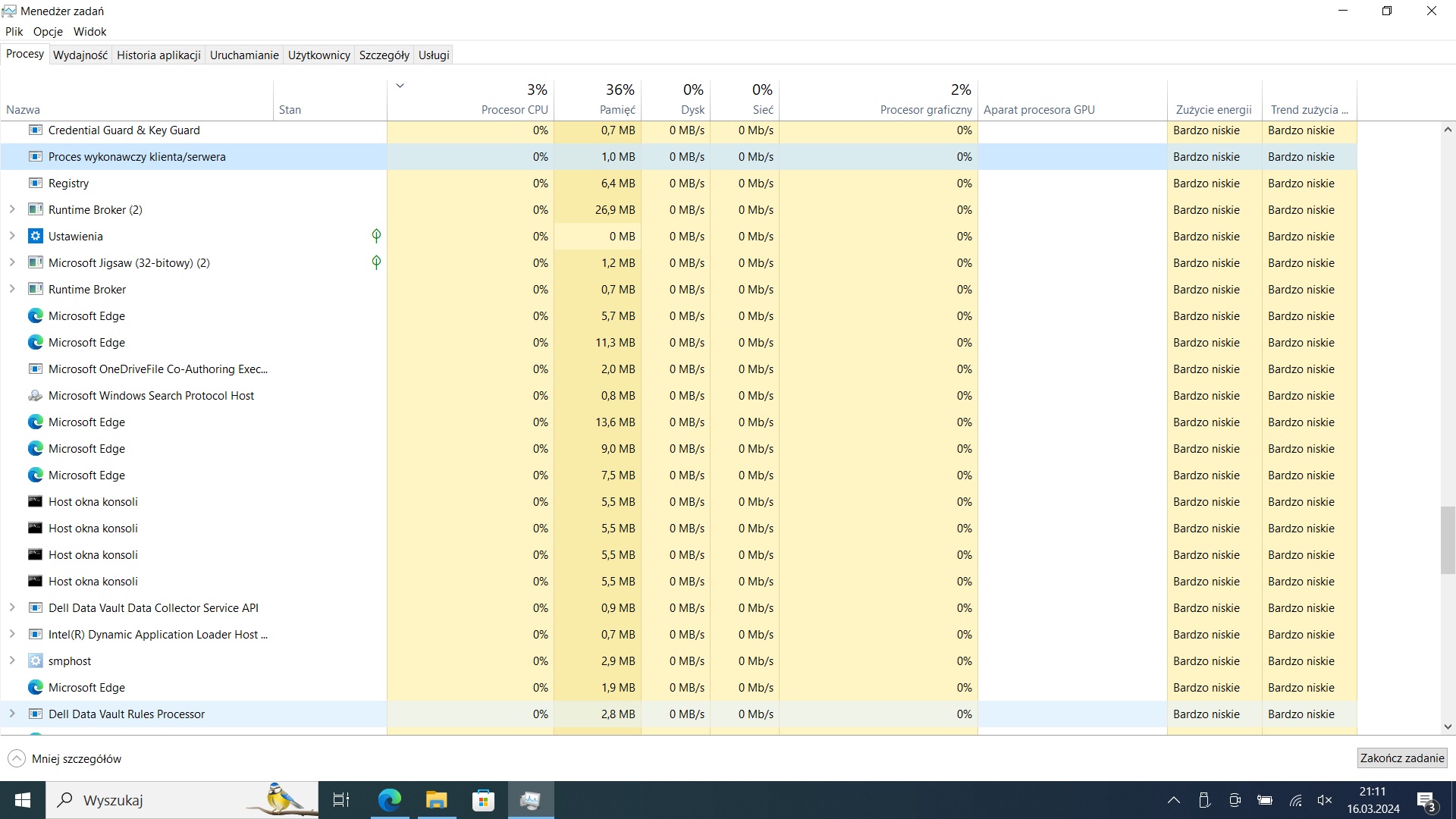
Task: Open the Szczegóły tab
Action: (384, 55)
